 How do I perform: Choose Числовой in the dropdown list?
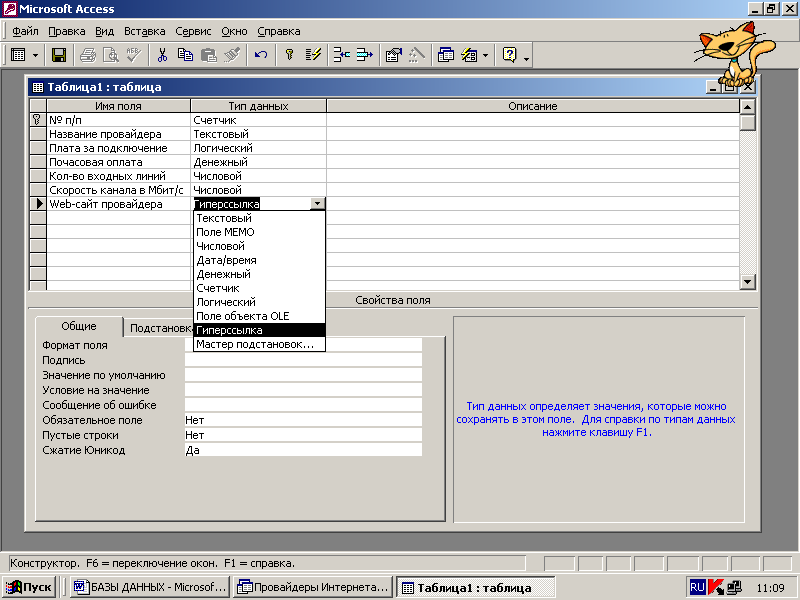(260, 246)
